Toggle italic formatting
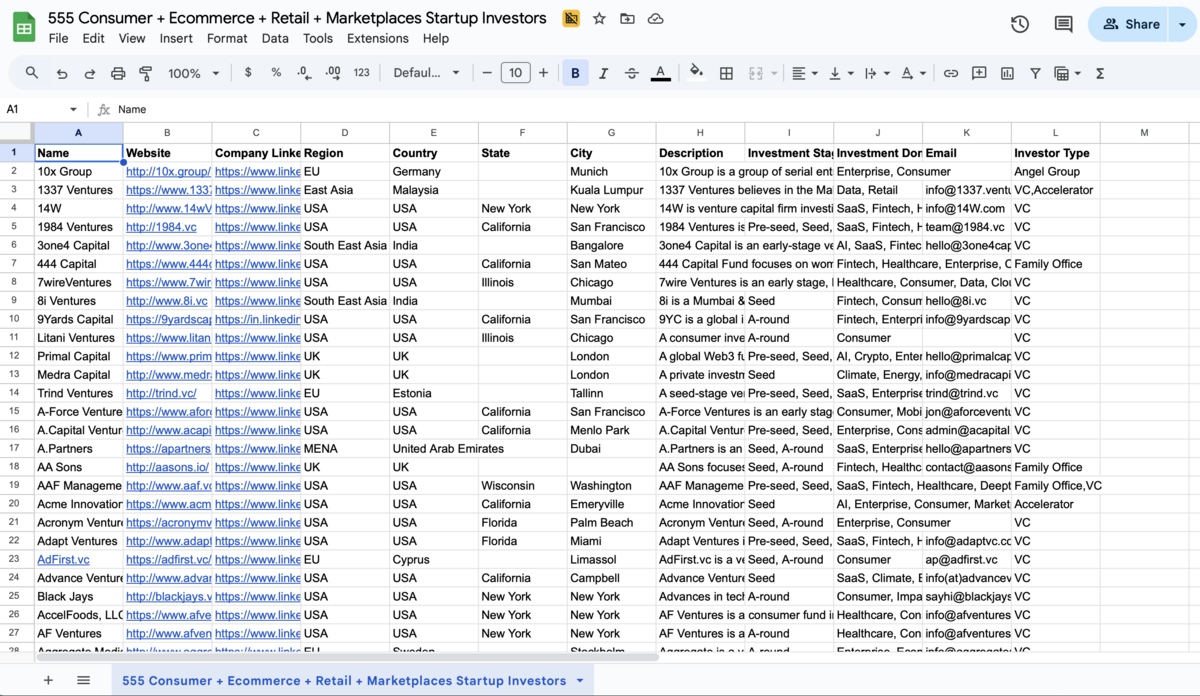This screenshot has width=1200, height=696. (603, 72)
